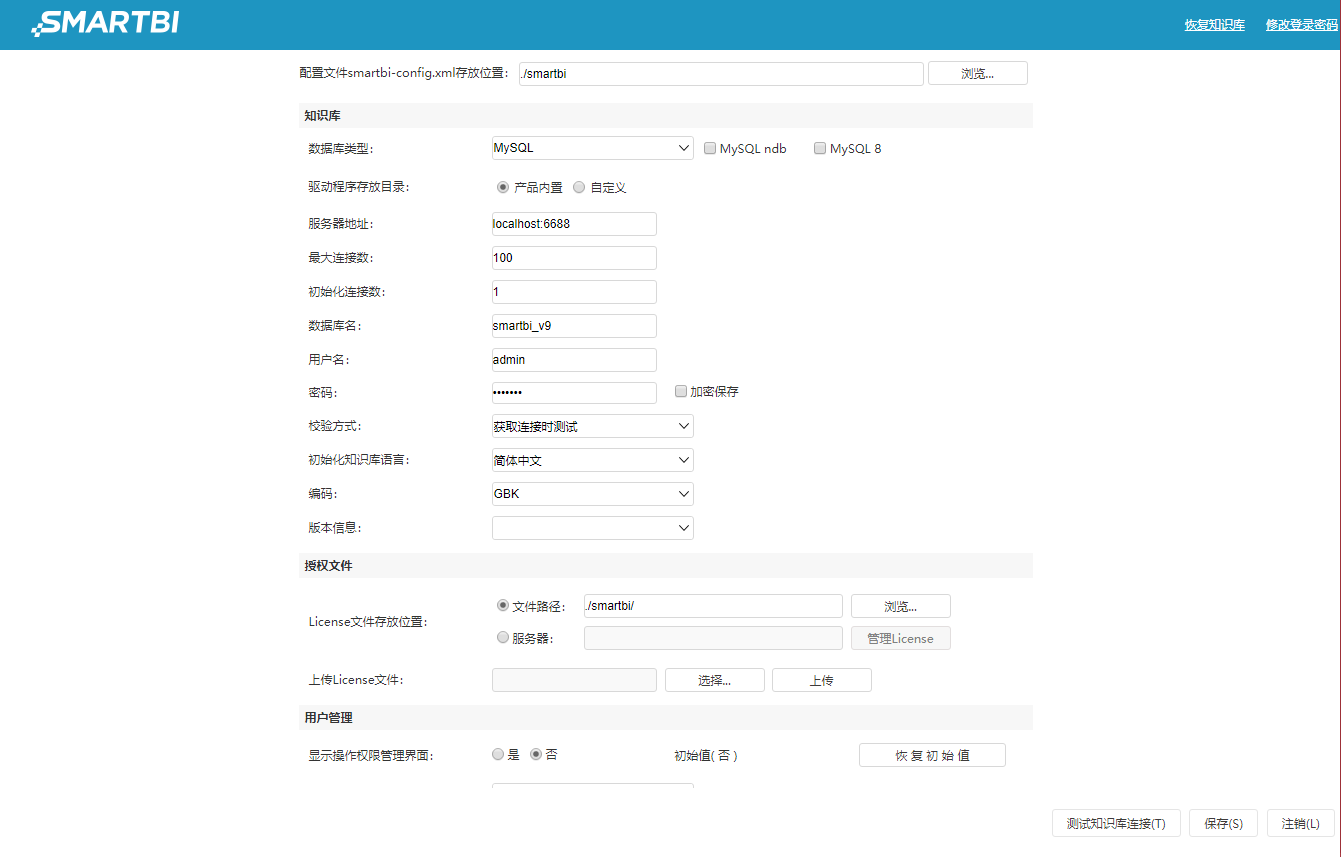Select the 服务器 License radio button

click(x=503, y=637)
